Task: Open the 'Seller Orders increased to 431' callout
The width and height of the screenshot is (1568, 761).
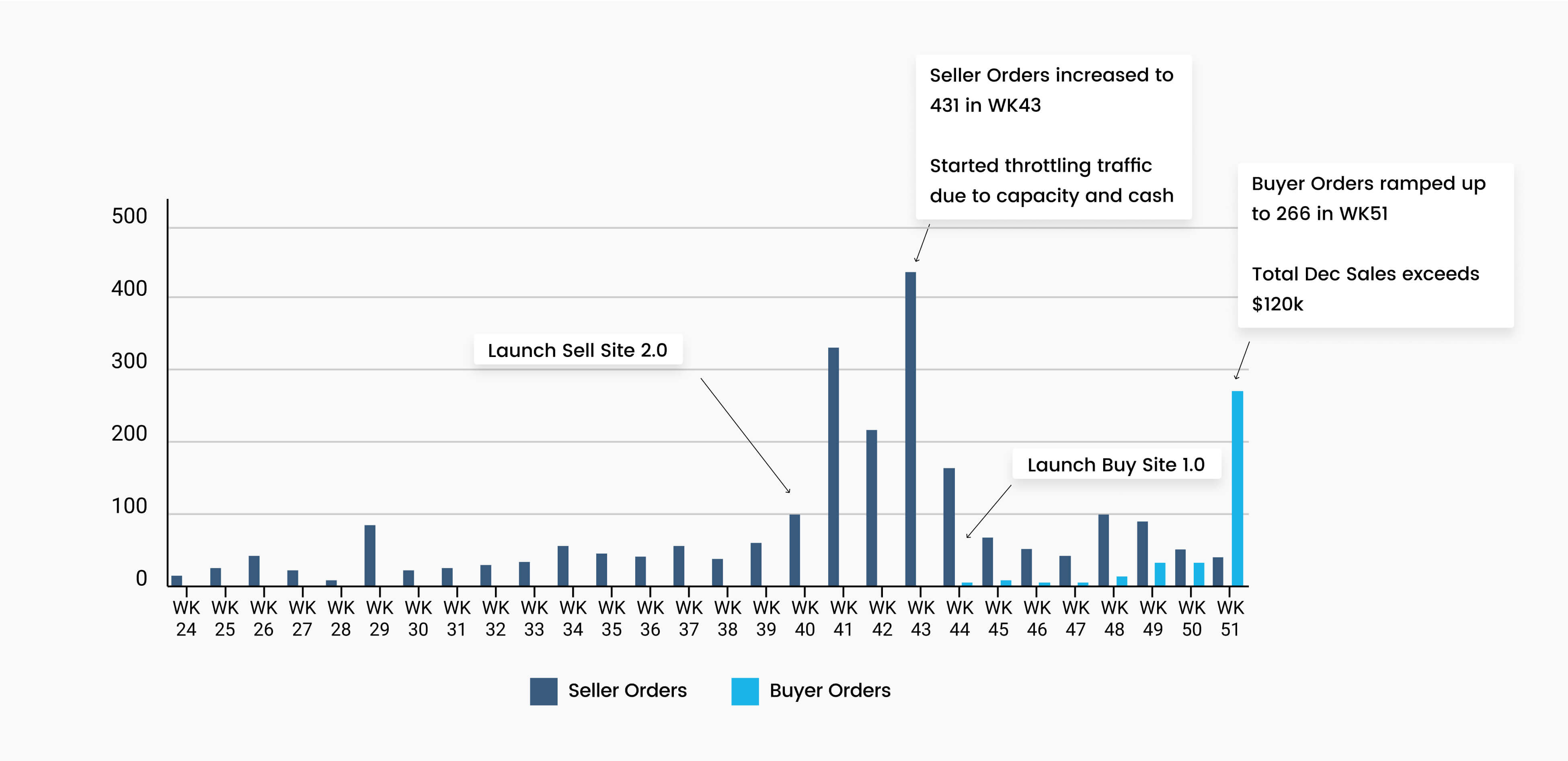Action: point(1054,137)
